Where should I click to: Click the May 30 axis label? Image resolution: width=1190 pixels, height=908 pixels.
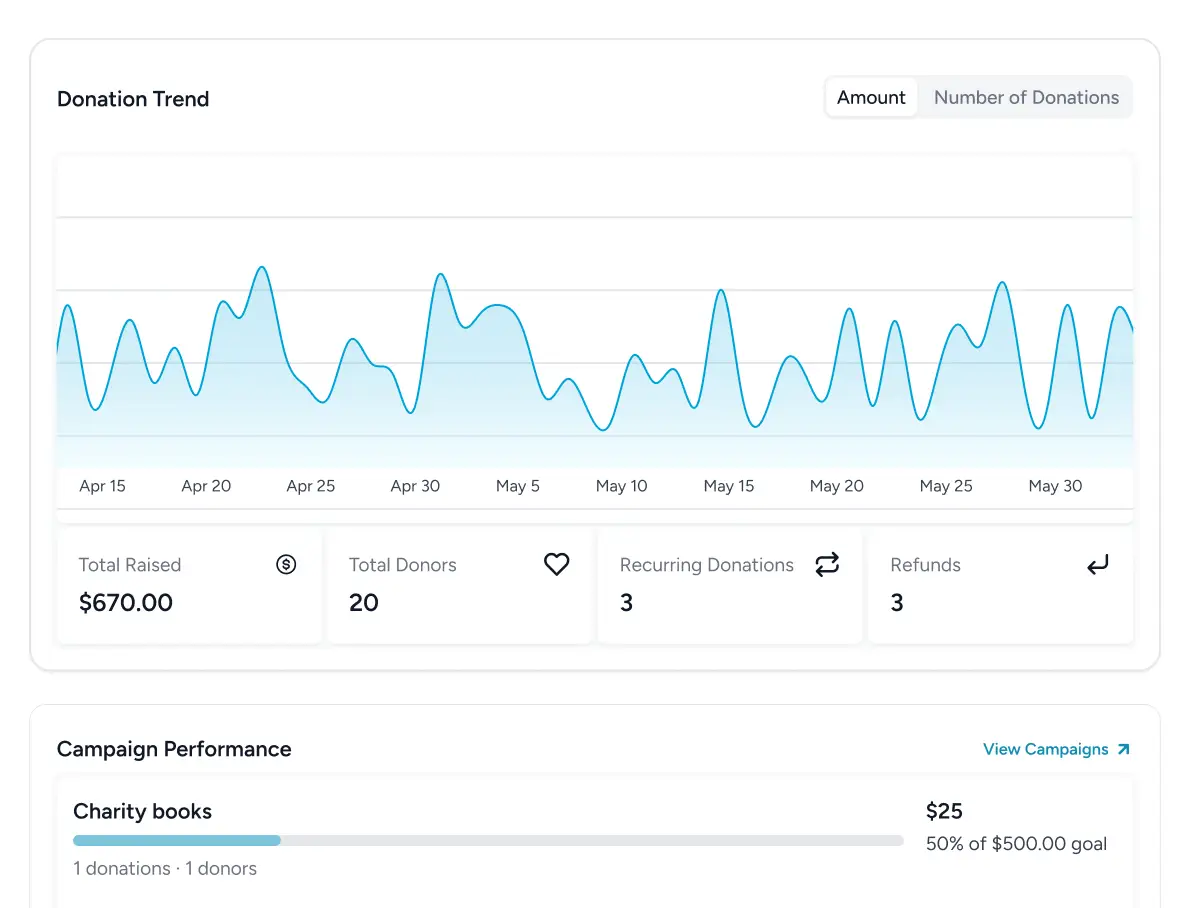coord(1055,486)
